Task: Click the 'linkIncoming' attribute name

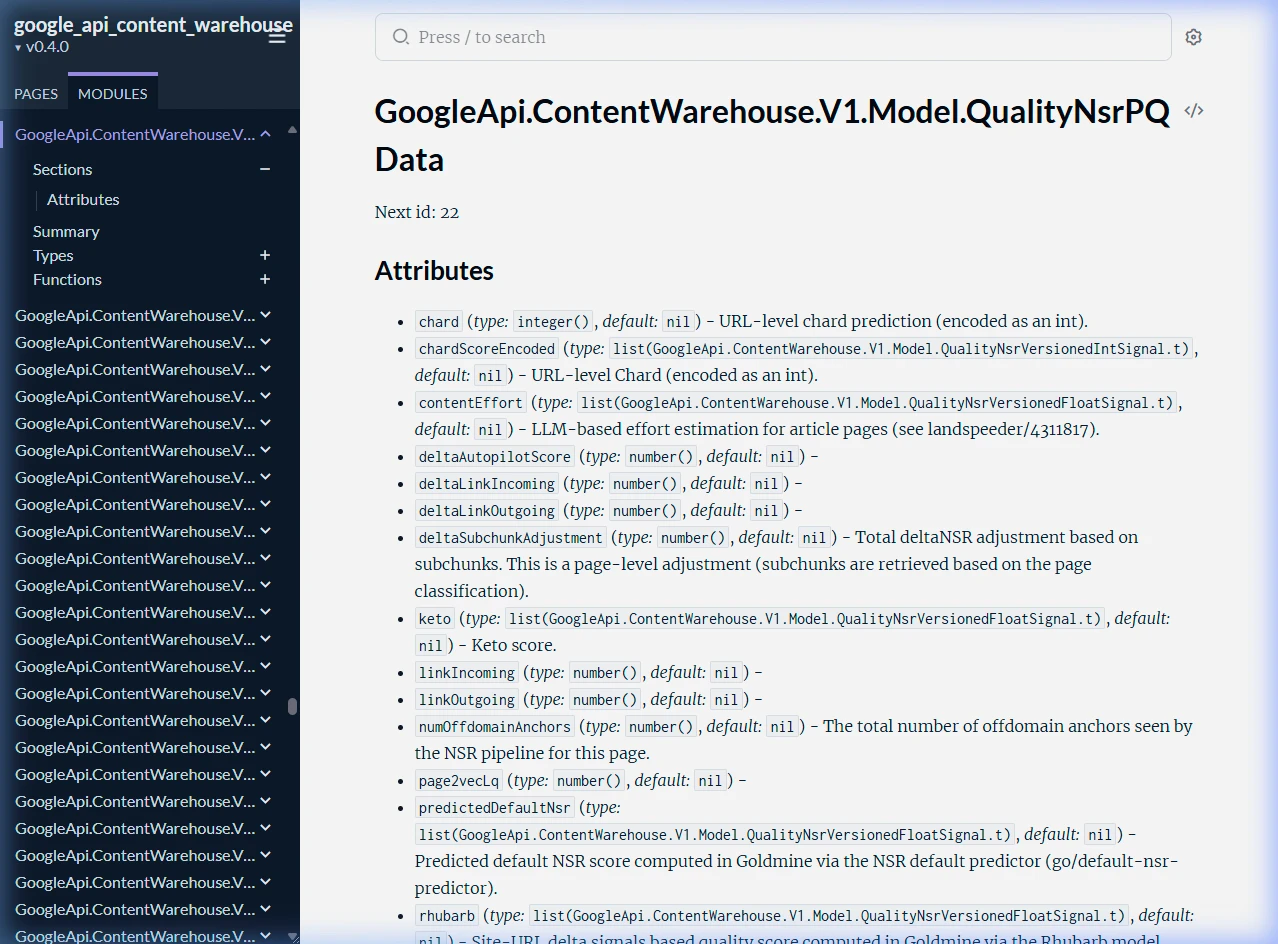Action: pyautogui.click(x=467, y=672)
